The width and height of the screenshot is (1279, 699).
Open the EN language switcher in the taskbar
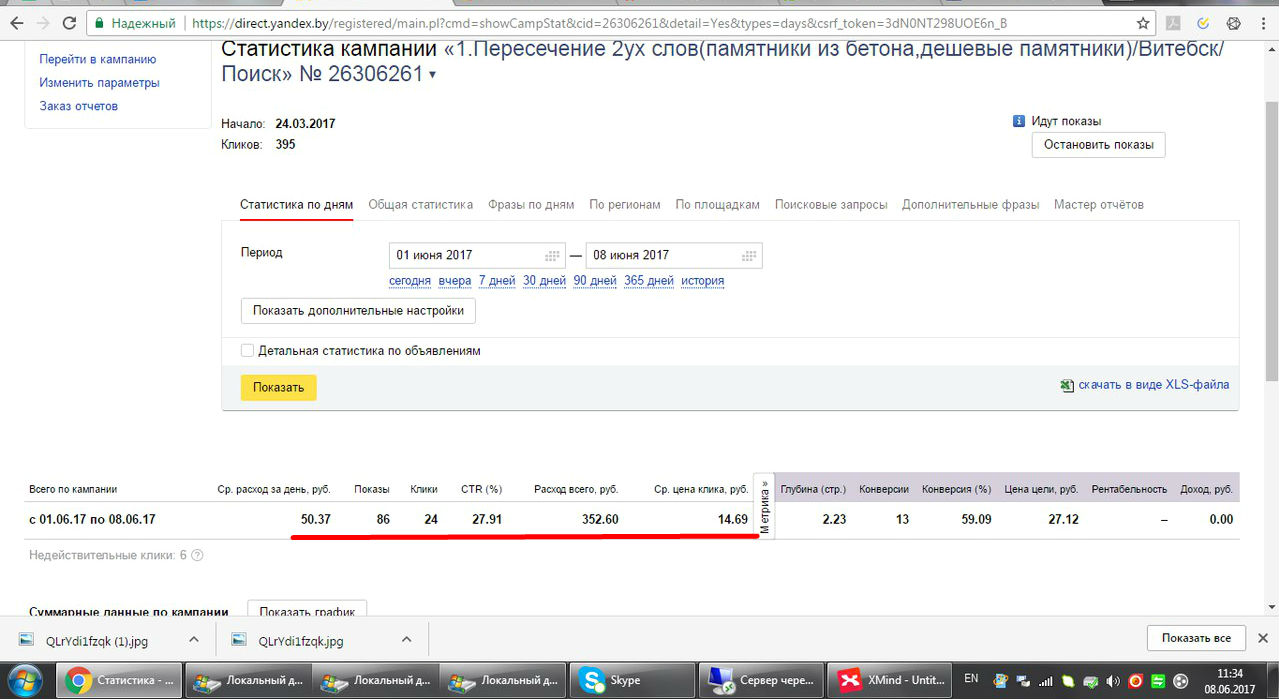(969, 679)
